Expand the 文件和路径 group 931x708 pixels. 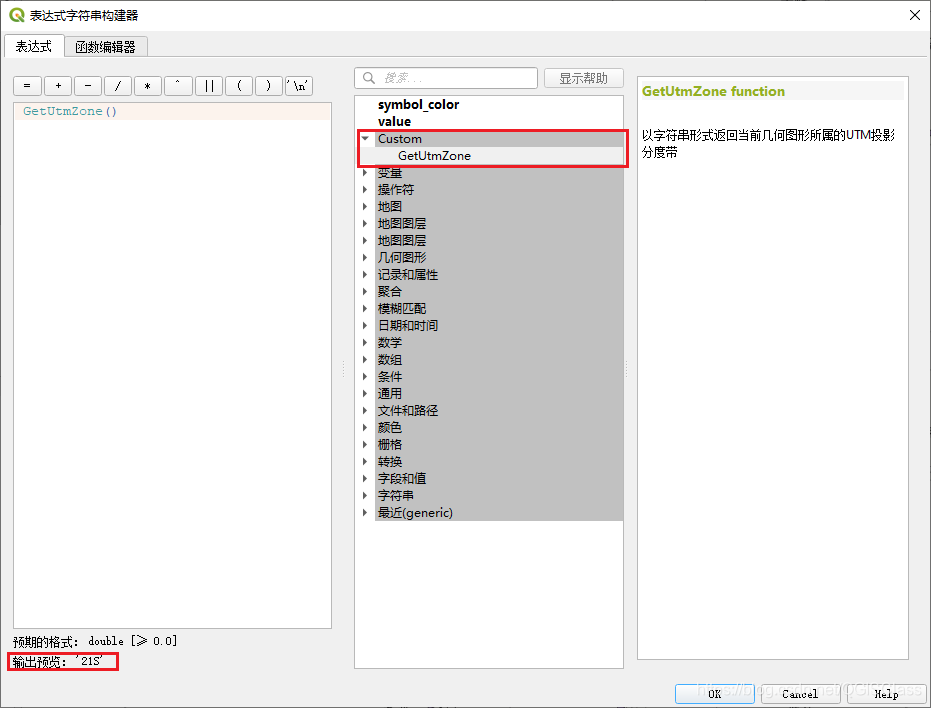pos(365,410)
